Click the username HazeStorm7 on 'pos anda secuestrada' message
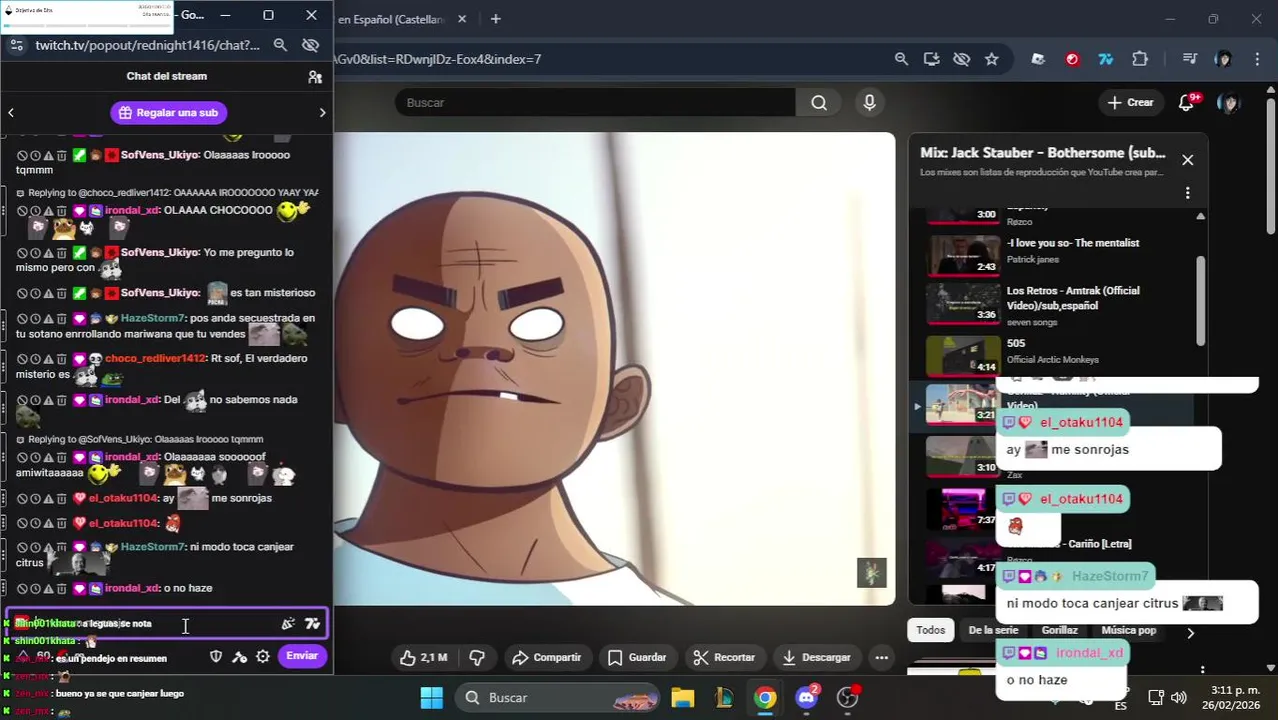This screenshot has width=1278, height=720. 153,318
